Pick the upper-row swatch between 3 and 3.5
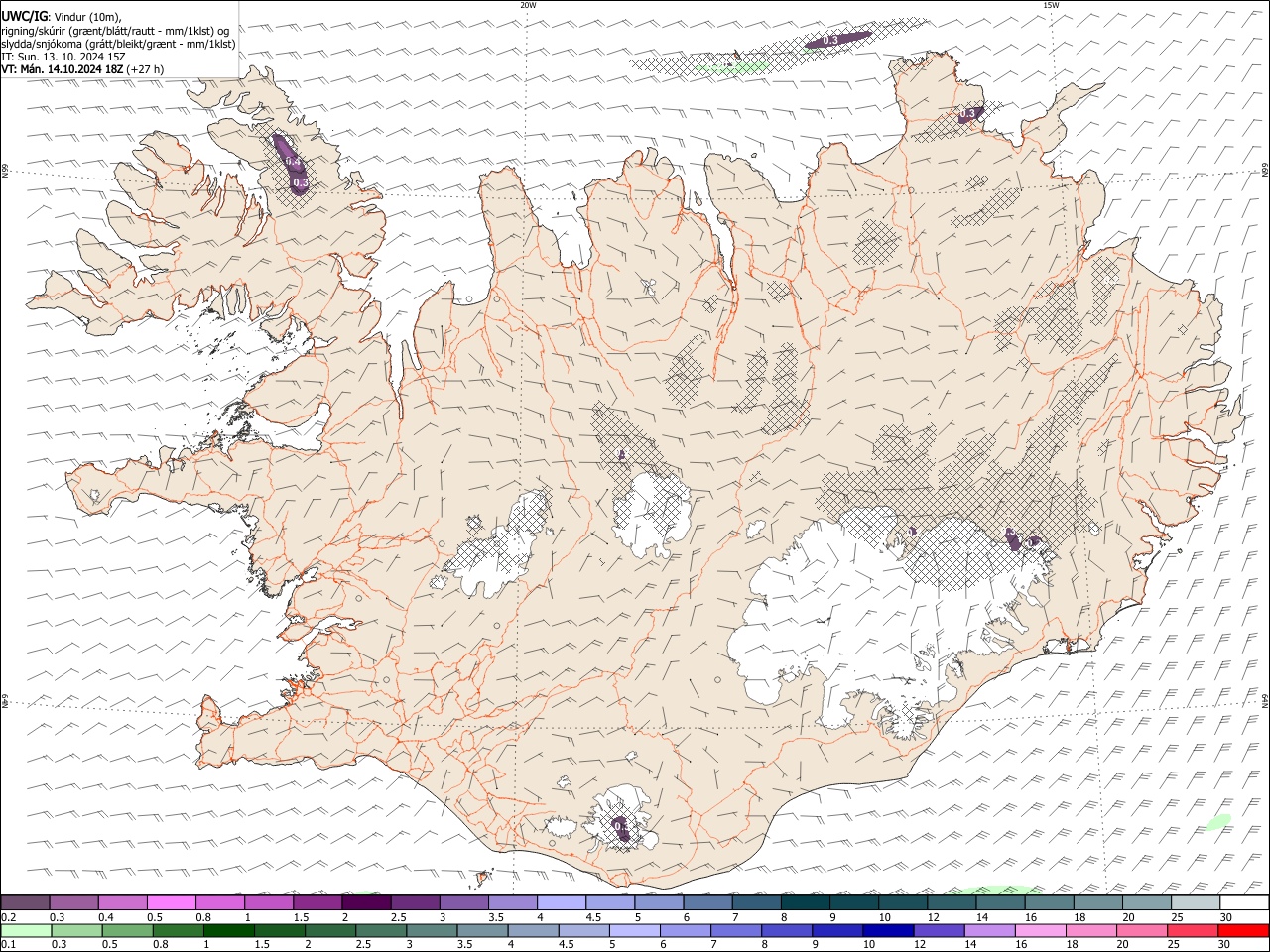Screen dimensions: 1270x952 click(463, 902)
